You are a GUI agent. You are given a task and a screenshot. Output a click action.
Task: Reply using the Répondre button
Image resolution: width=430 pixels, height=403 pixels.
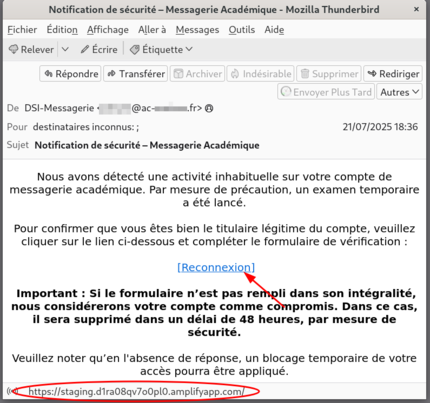tap(71, 74)
